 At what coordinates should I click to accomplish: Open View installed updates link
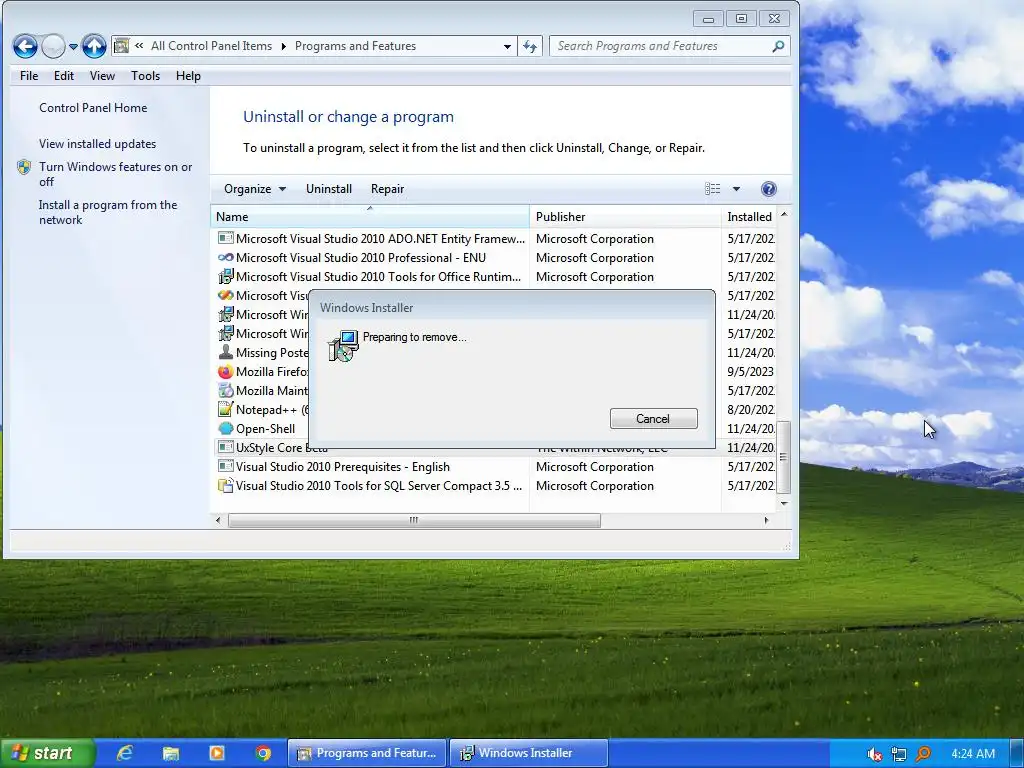pos(97,144)
